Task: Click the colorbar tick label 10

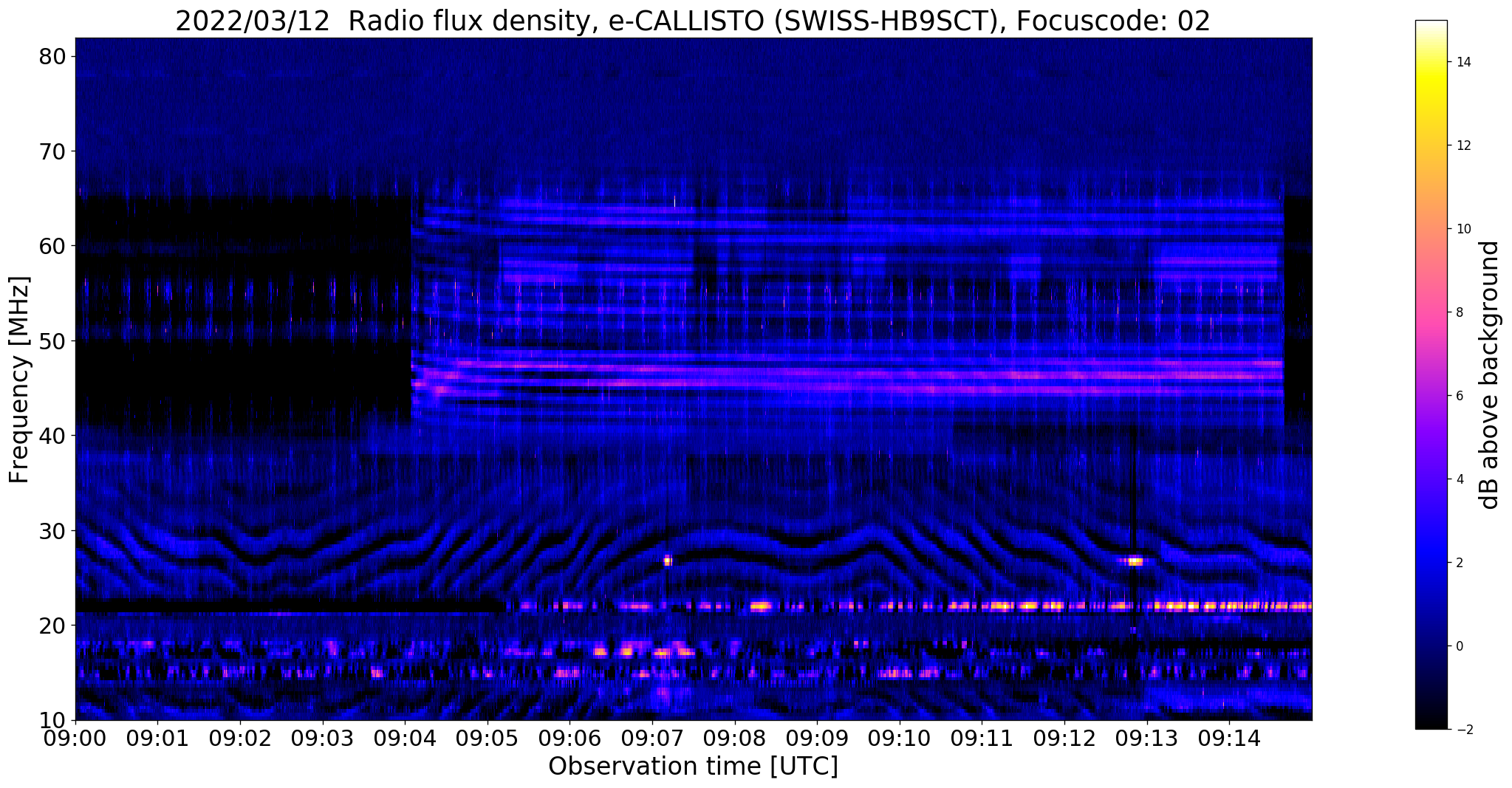Action: pos(1463,229)
